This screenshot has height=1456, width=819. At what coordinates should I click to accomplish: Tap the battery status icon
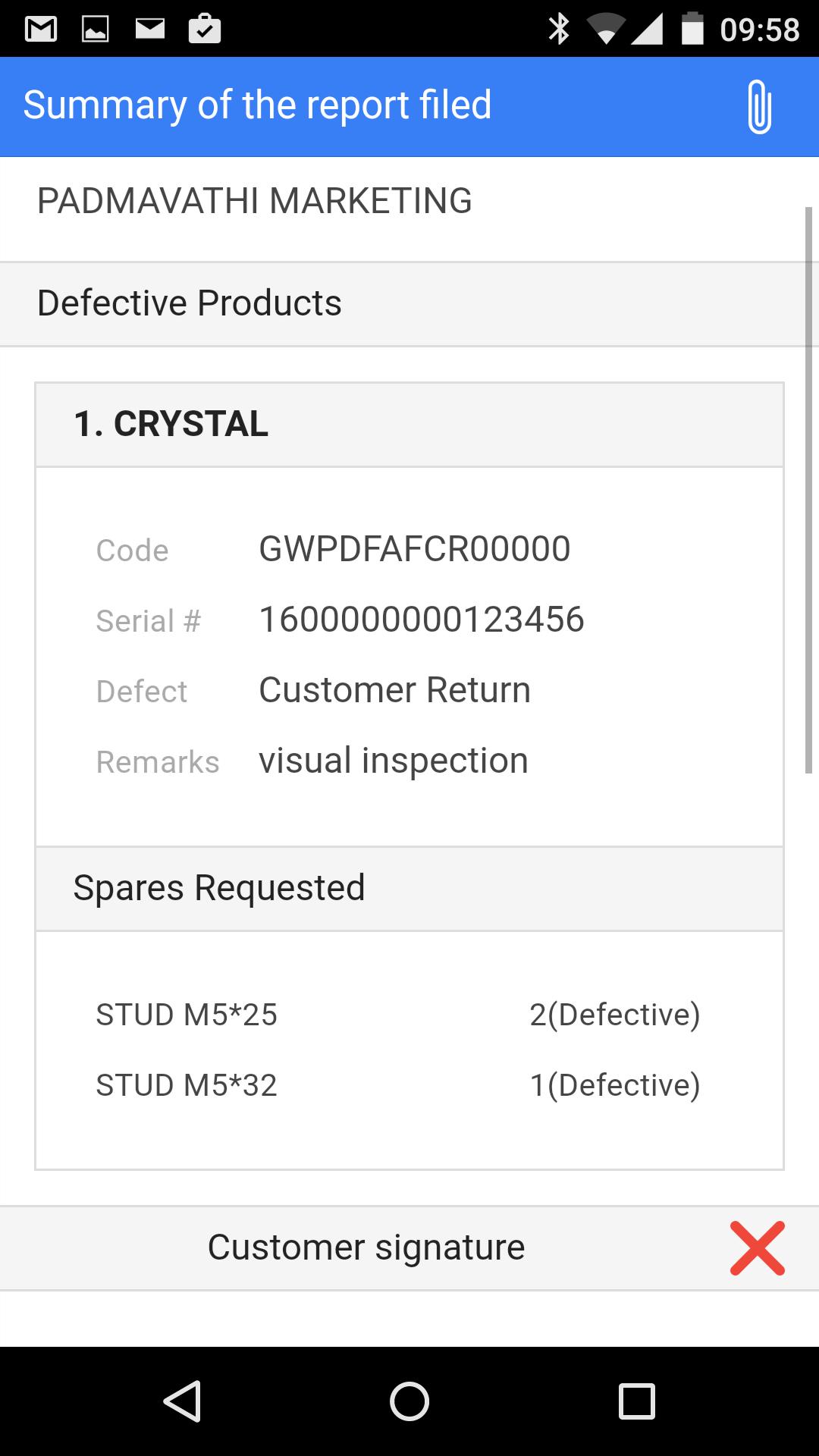click(x=692, y=29)
